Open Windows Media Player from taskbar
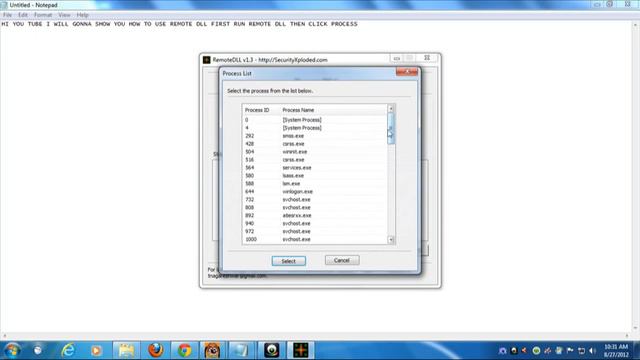Viewport: 640px width, 360px height. pyautogui.click(x=97, y=350)
